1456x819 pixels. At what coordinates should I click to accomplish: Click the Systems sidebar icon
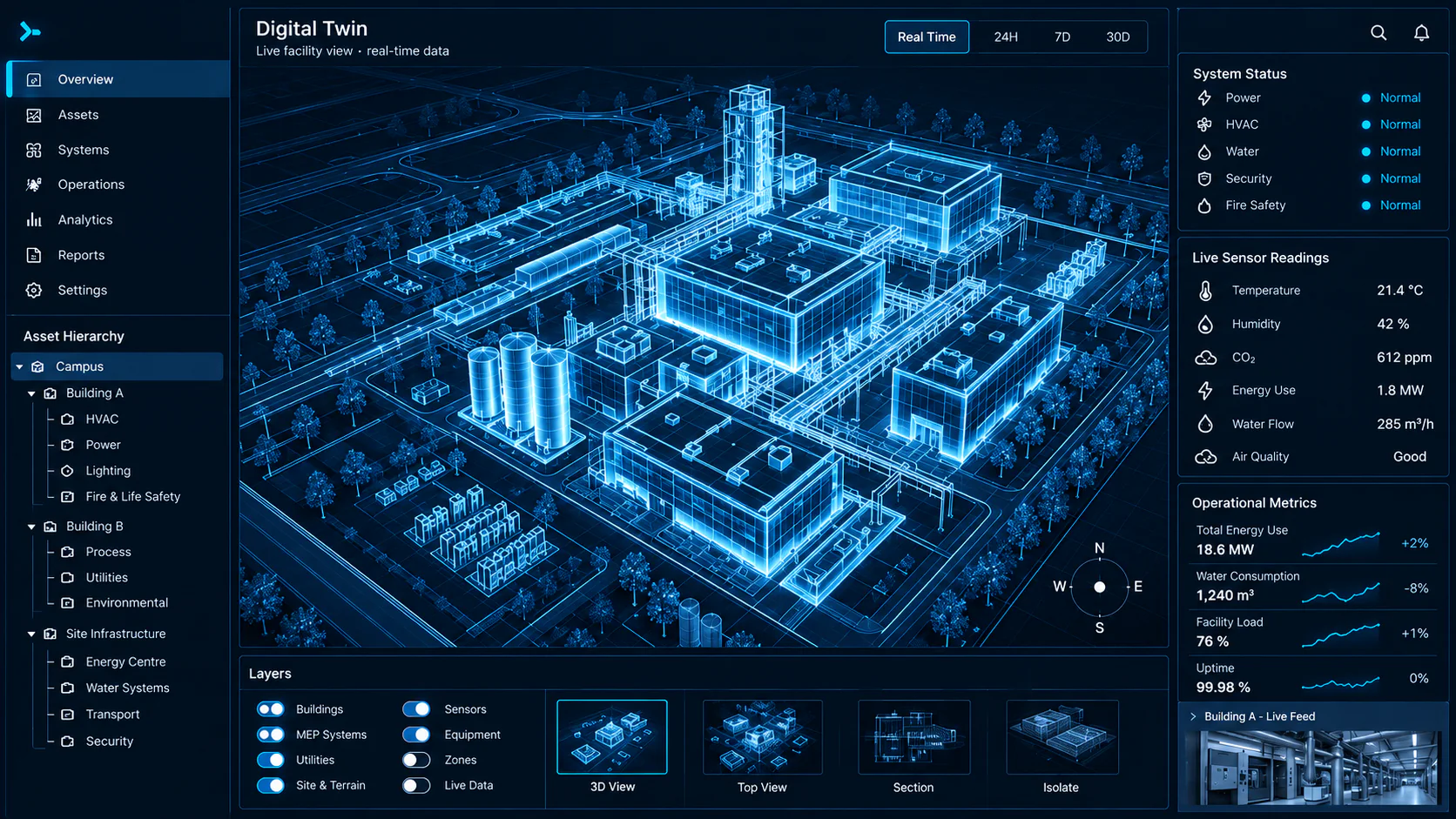(34, 151)
